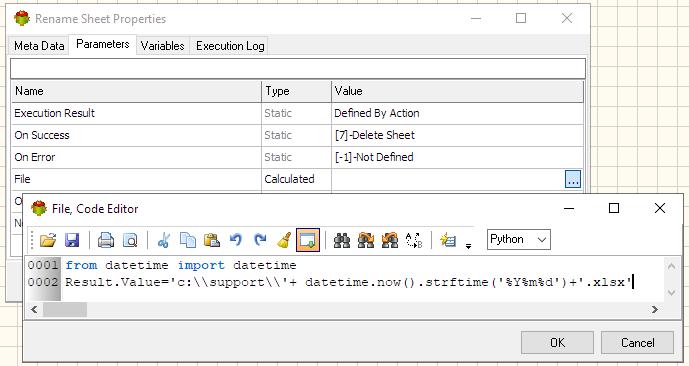Confirm the Code Editor with OK
Screen dimensions: 689x366
[x=557, y=342]
